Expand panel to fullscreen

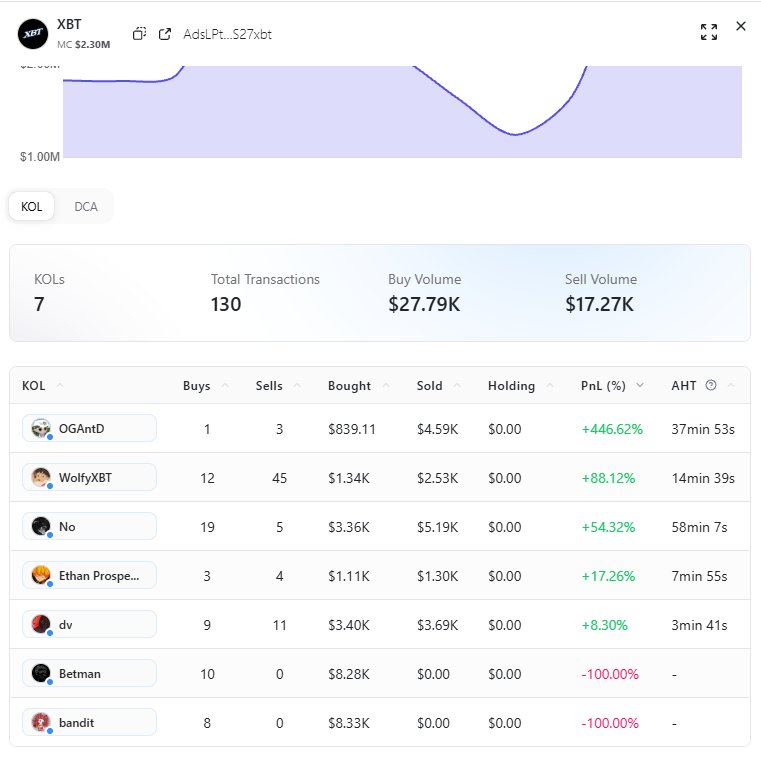[x=709, y=32]
